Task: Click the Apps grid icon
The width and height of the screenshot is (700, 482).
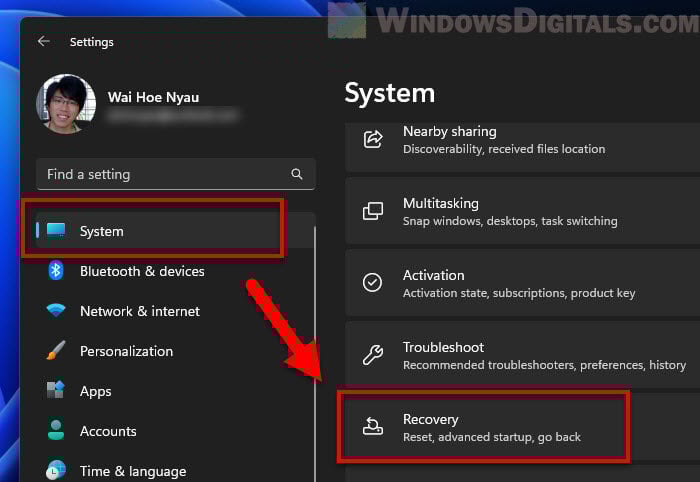Action: click(56, 390)
